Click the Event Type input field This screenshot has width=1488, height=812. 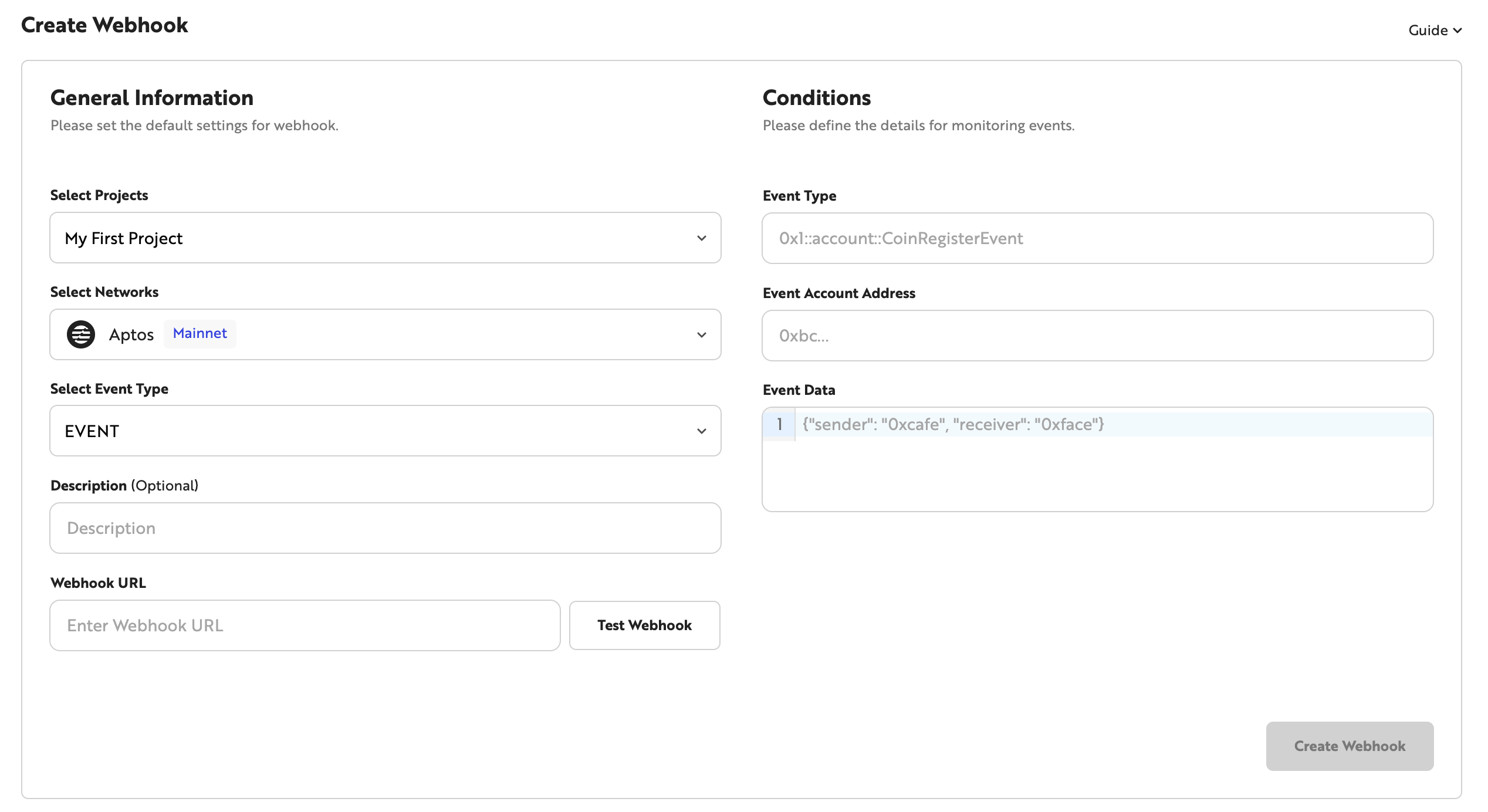[x=1097, y=238]
